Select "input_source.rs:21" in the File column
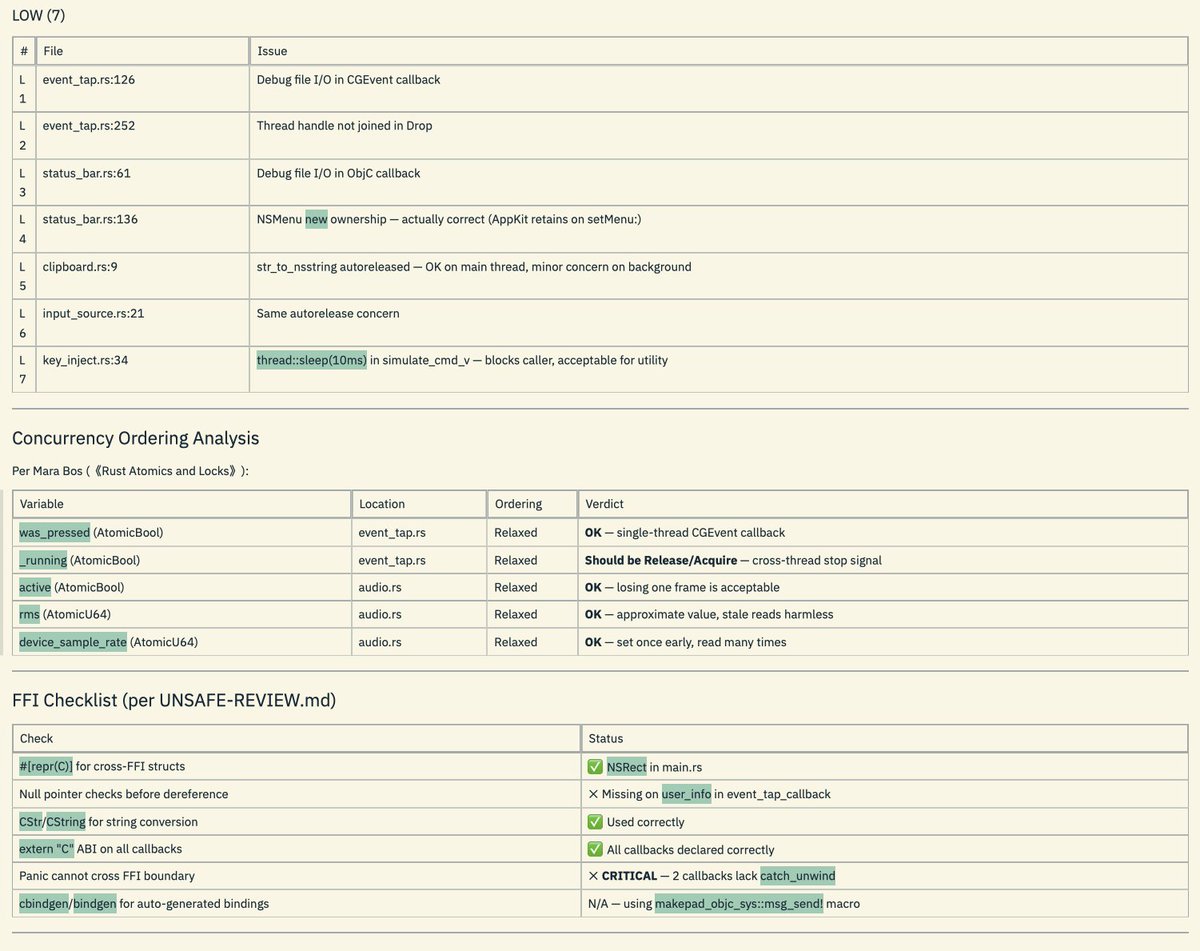The width and height of the screenshot is (1200, 951). tap(93, 313)
